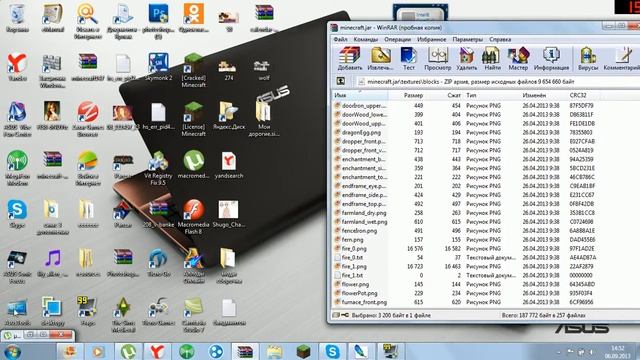Viewport: 640px width, 360px height.
Task: Sort files by the CRC32 column
Action: [x=584, y=95]
